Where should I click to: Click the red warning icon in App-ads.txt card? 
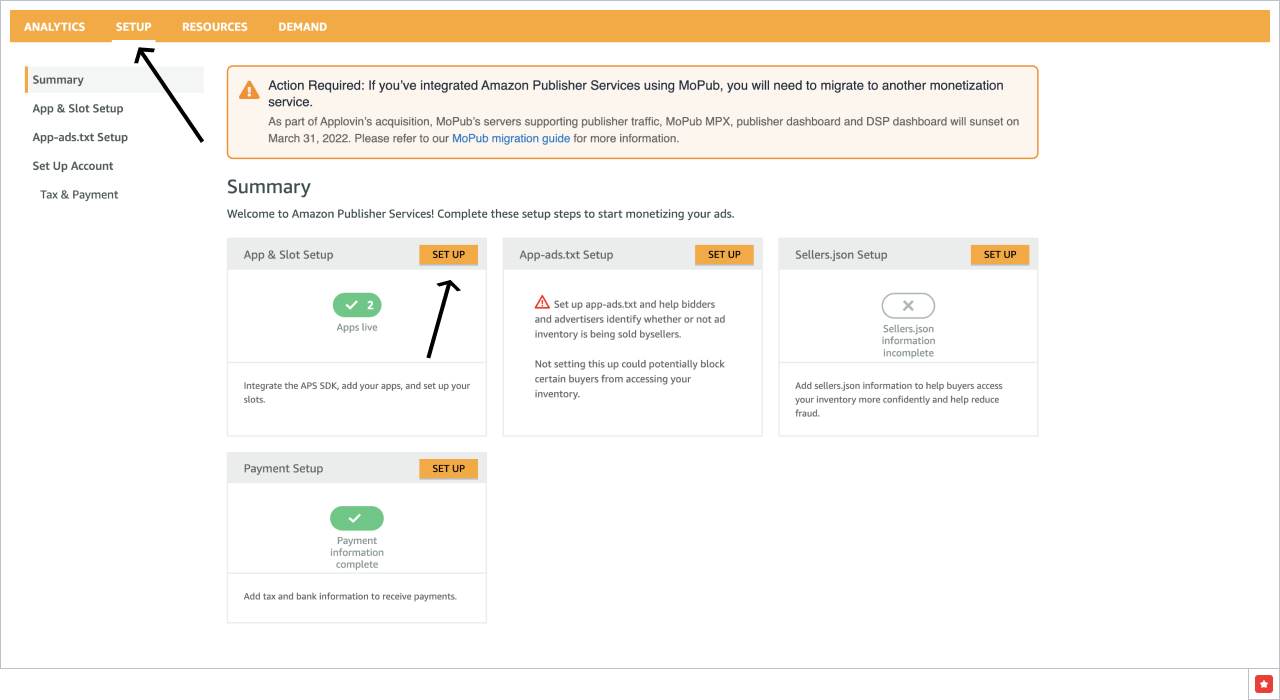[542, 302]
